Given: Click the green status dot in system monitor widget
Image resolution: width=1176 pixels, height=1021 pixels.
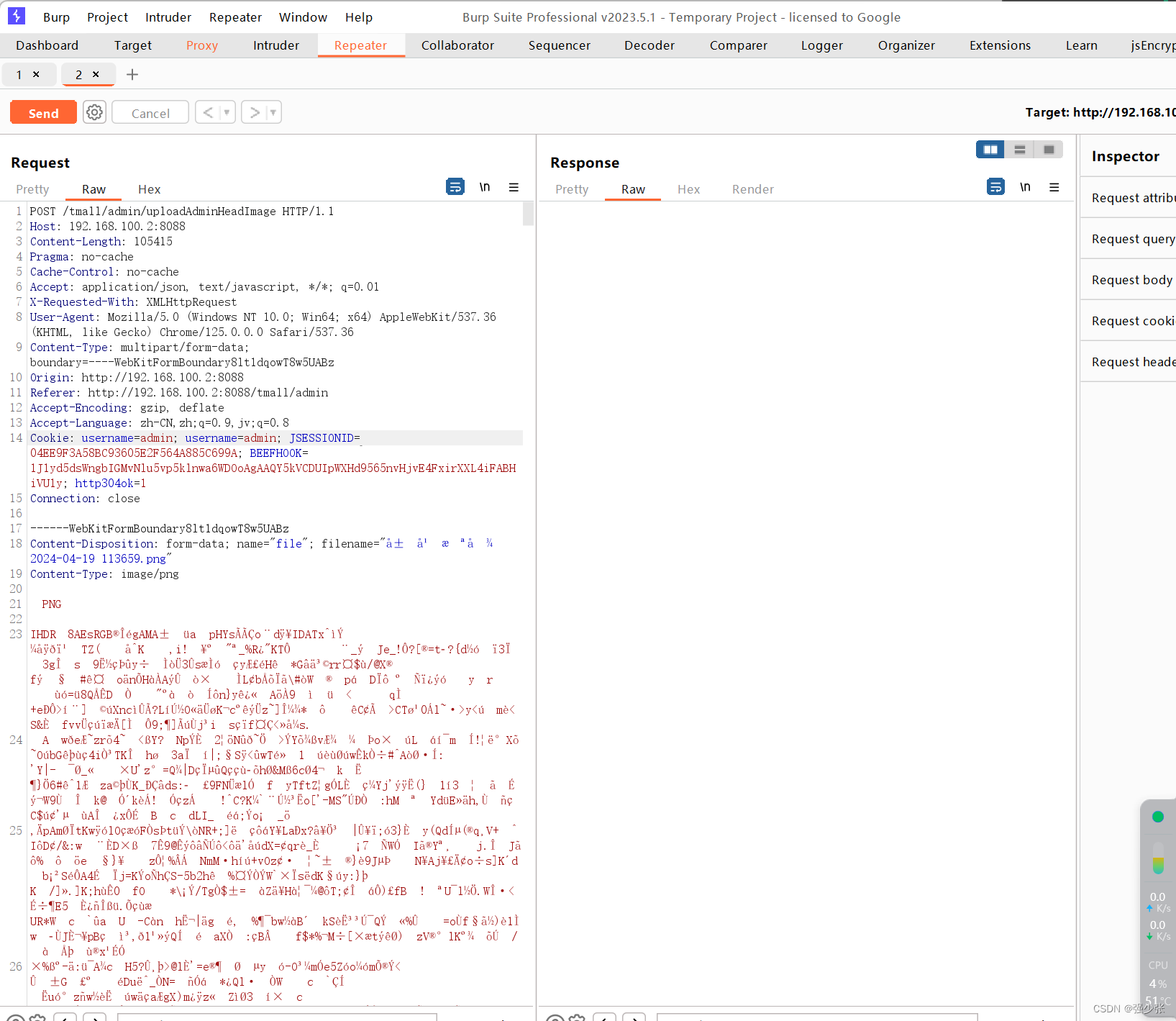Looking at the screenshot, I should (1157, 816).
